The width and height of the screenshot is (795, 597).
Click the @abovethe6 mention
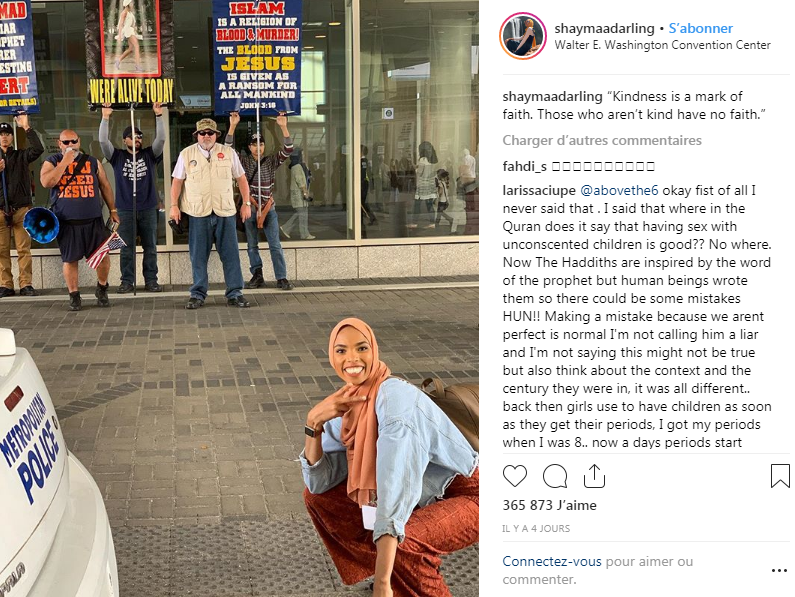click(x=619, y=191)
